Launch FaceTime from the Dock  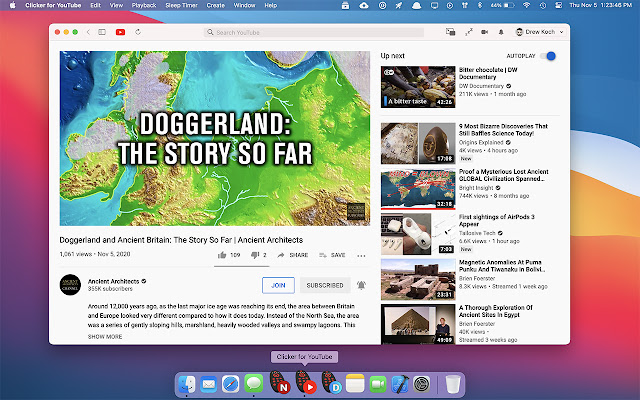pyautogui.click(x=378, y=384)
